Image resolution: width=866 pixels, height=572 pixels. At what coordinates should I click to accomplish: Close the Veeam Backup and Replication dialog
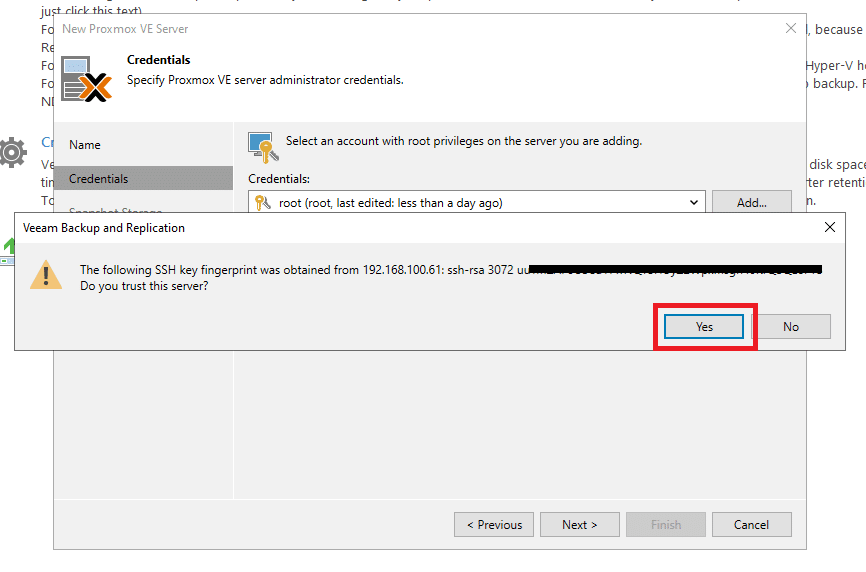tap(830, 227)
